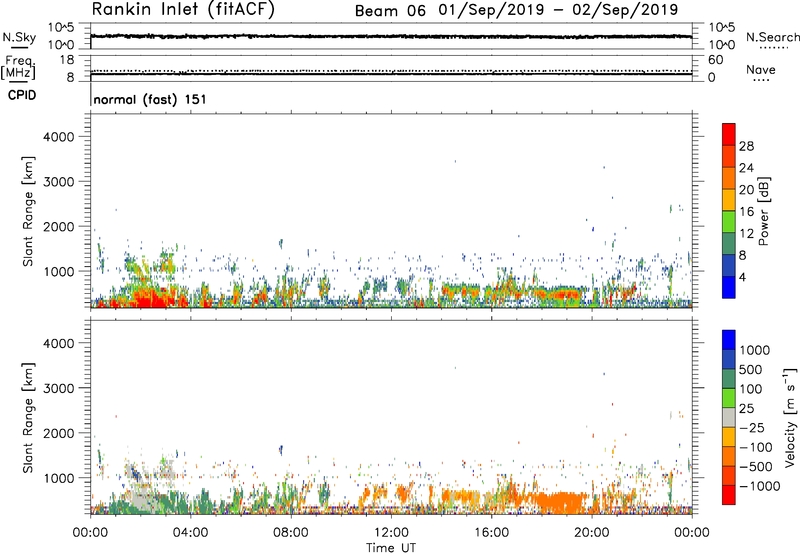Click the '08:00' time tick label
The image size is (800, 554).
click(290, 533)
